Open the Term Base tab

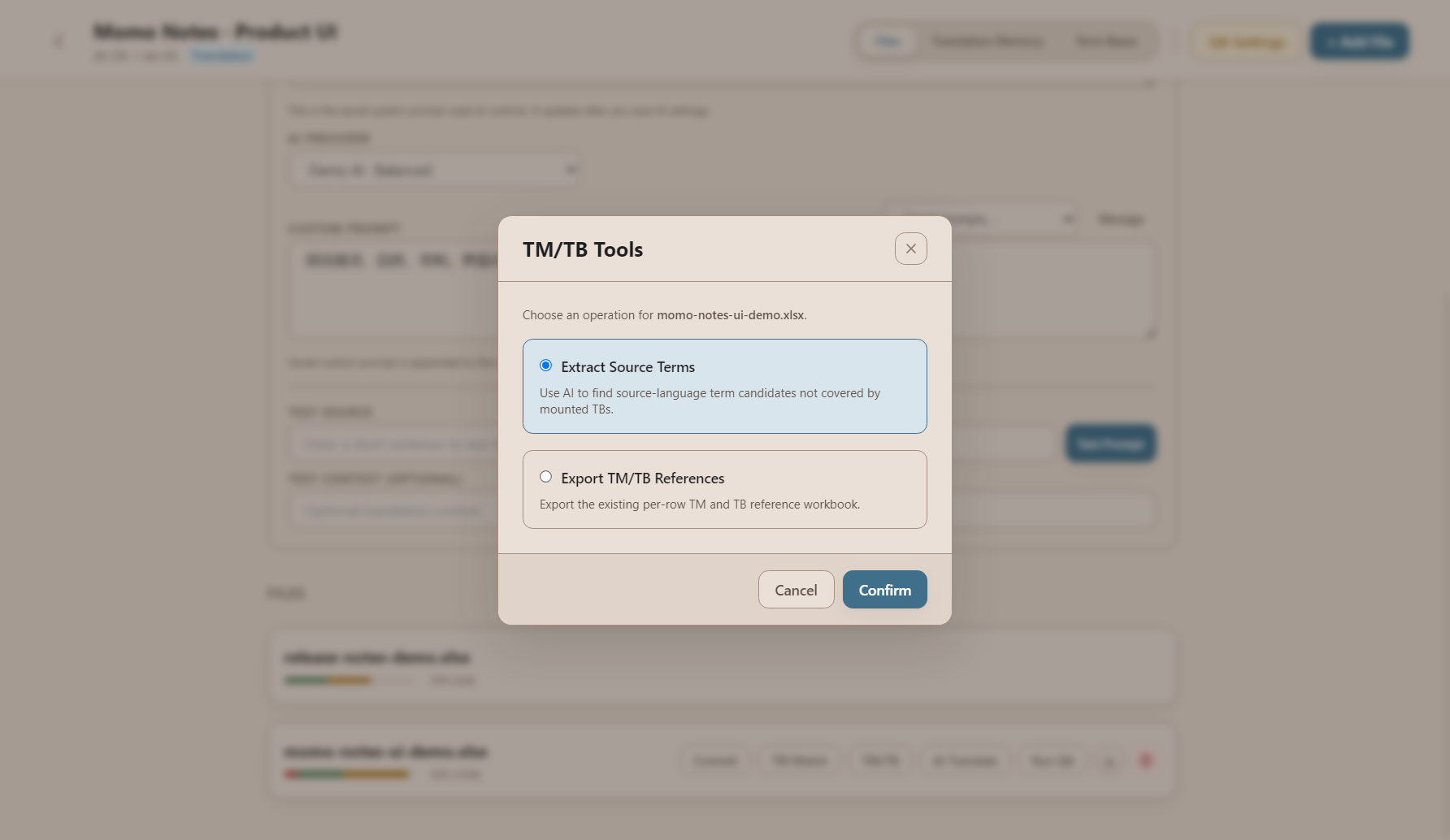coord(1106,41)
